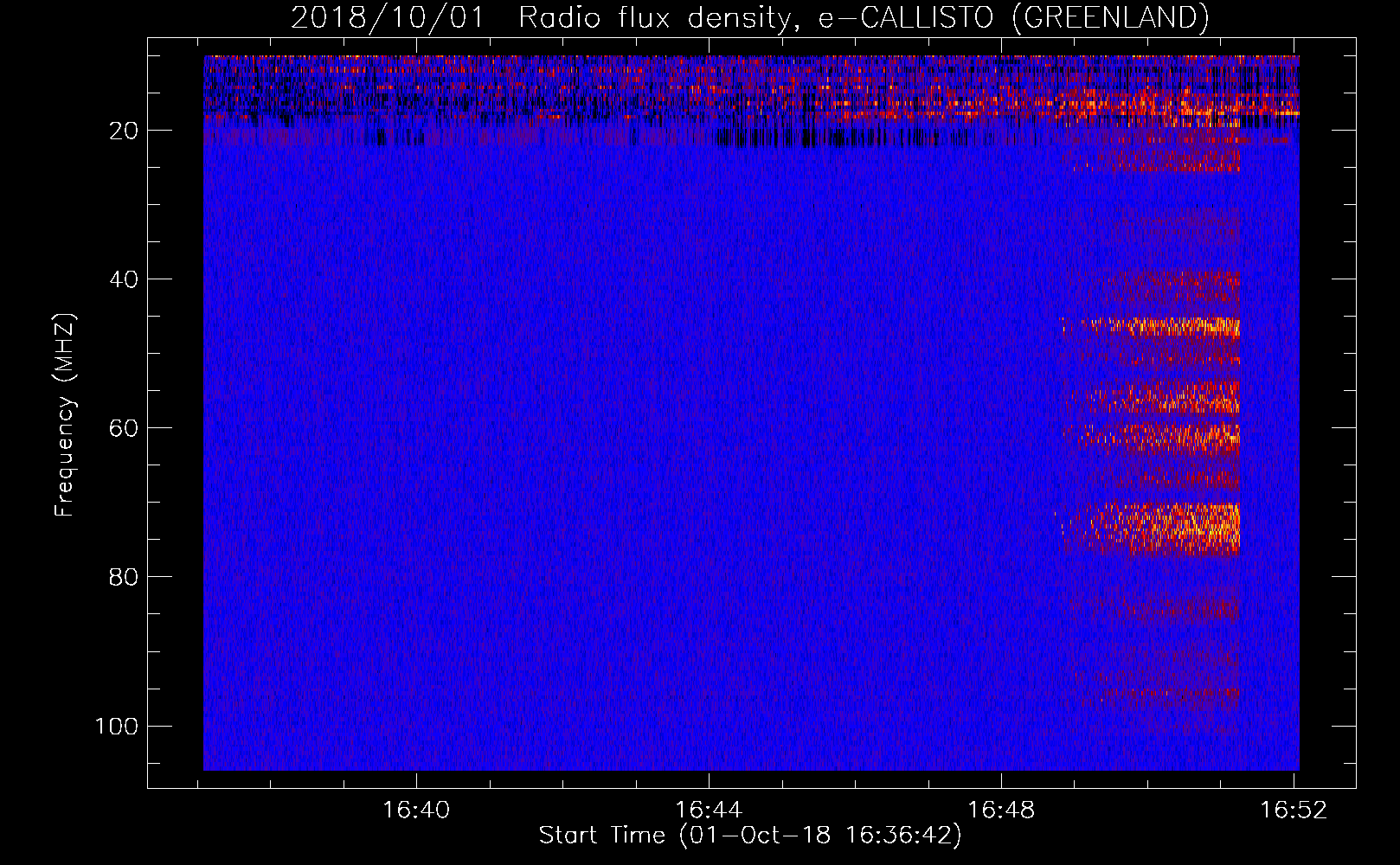Screen dimensions: 1400x865
Task: Click the 'Start Time (01-Oct-18 16:36:42)' label
Action: click(x=750, y=836)
